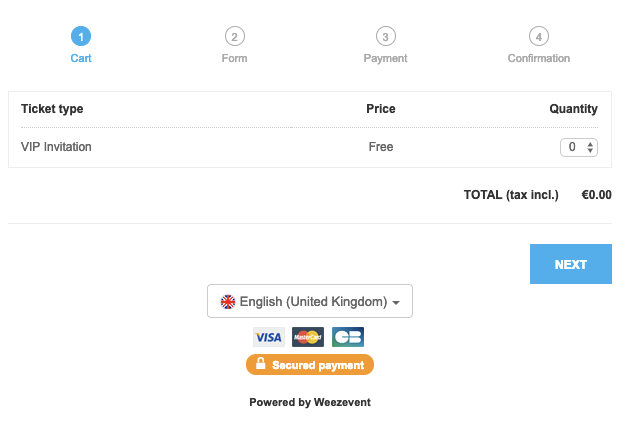Select the Confirmation step label
The image size is (625, 423).
539,58
